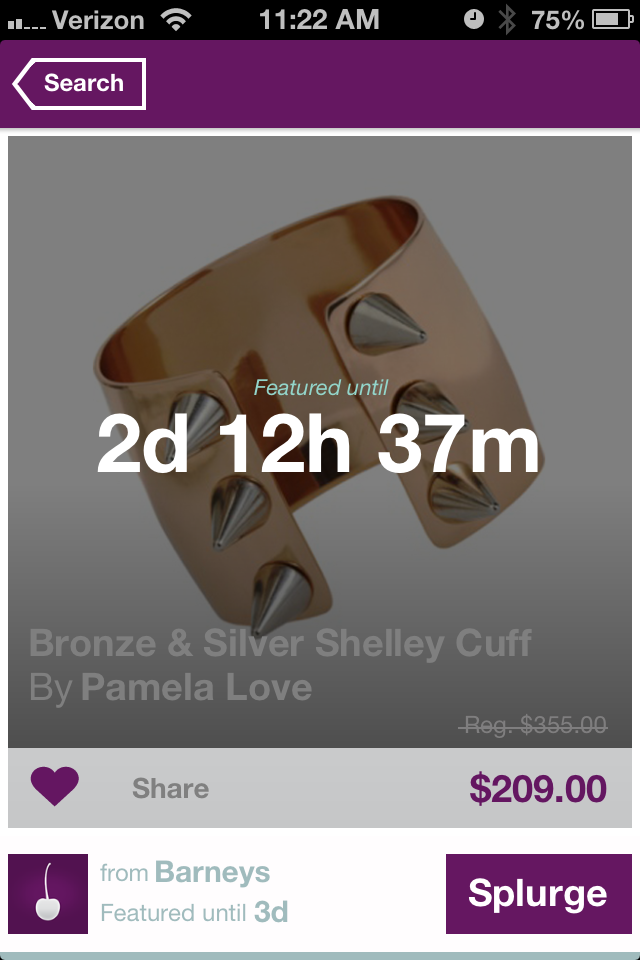
Task: Tap the 75% battery percentage text
Action: coord(557,20)
